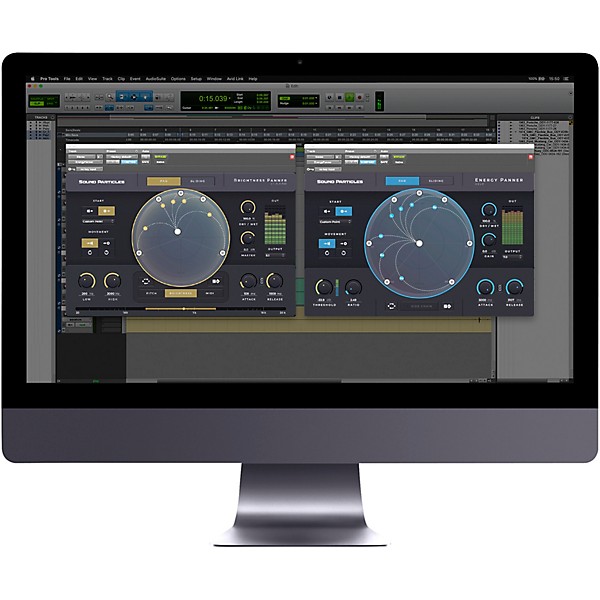Viewport: 600px width, 600px height.
Task: Click Dry/Wet knob in Brightness Panner
Action: pos(248,207)
